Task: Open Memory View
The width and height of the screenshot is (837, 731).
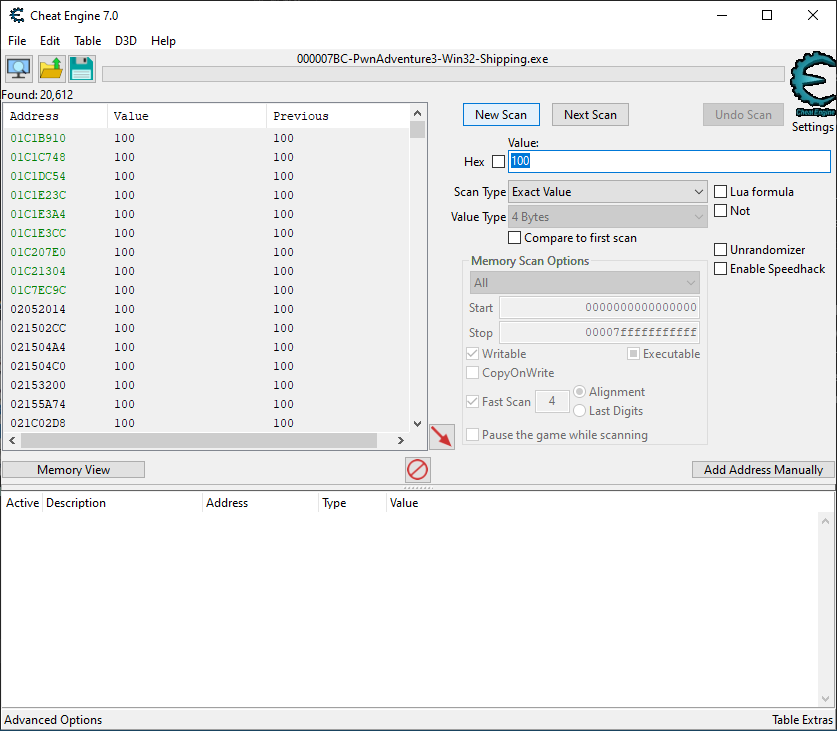Action: pos(74,470)
